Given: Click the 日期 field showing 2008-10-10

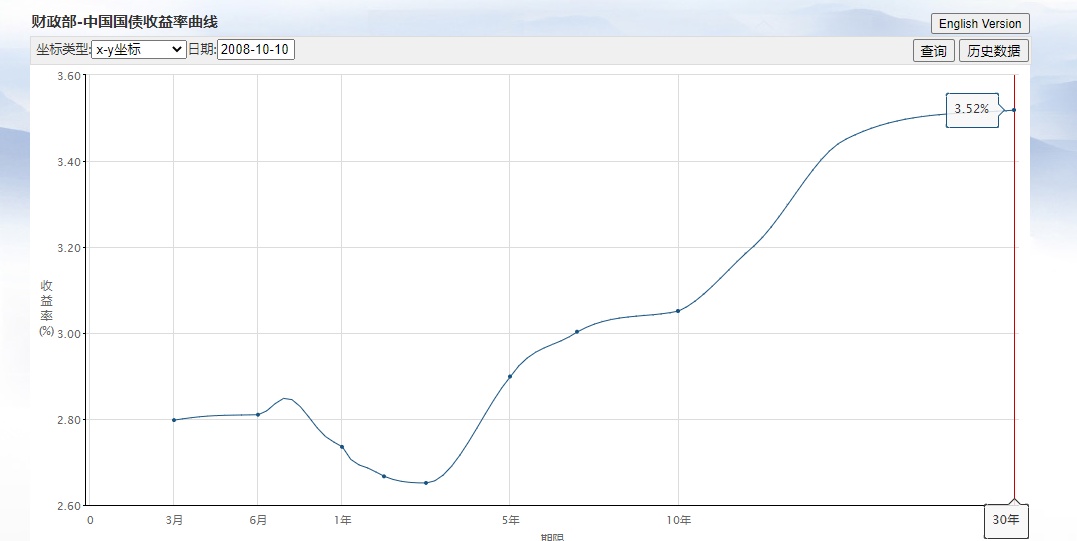Looking at the screenshot, I should [255, 50].
